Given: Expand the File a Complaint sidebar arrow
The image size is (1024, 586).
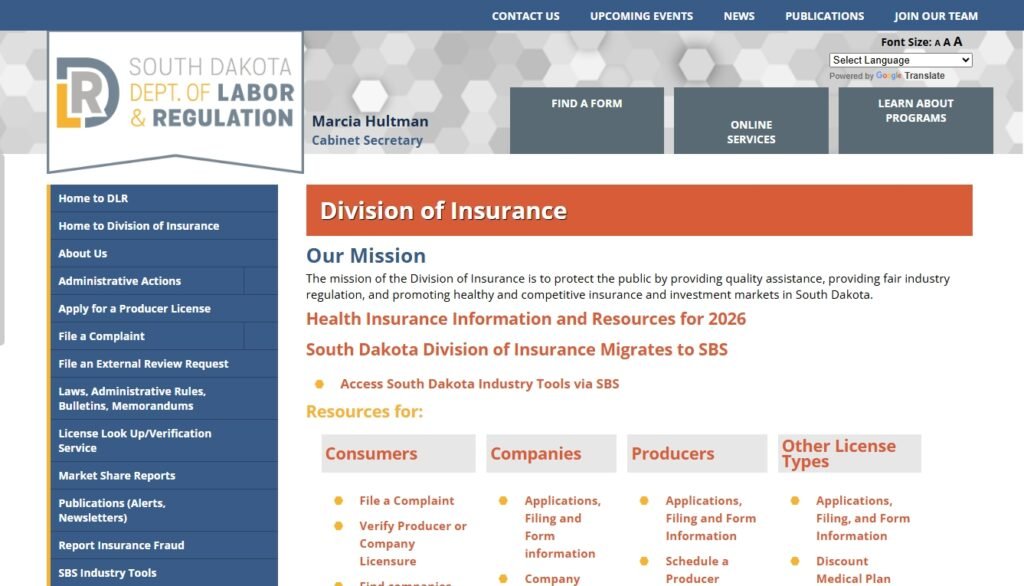Looking at the screenshot, I should click(x=262, y=336).
